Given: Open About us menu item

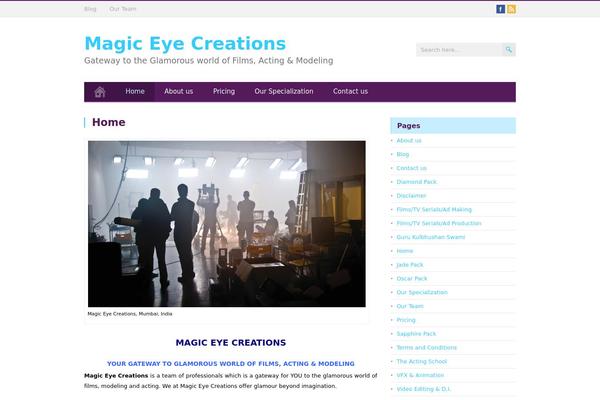Looking at the screenshot, I should click(x=179, y=91).
